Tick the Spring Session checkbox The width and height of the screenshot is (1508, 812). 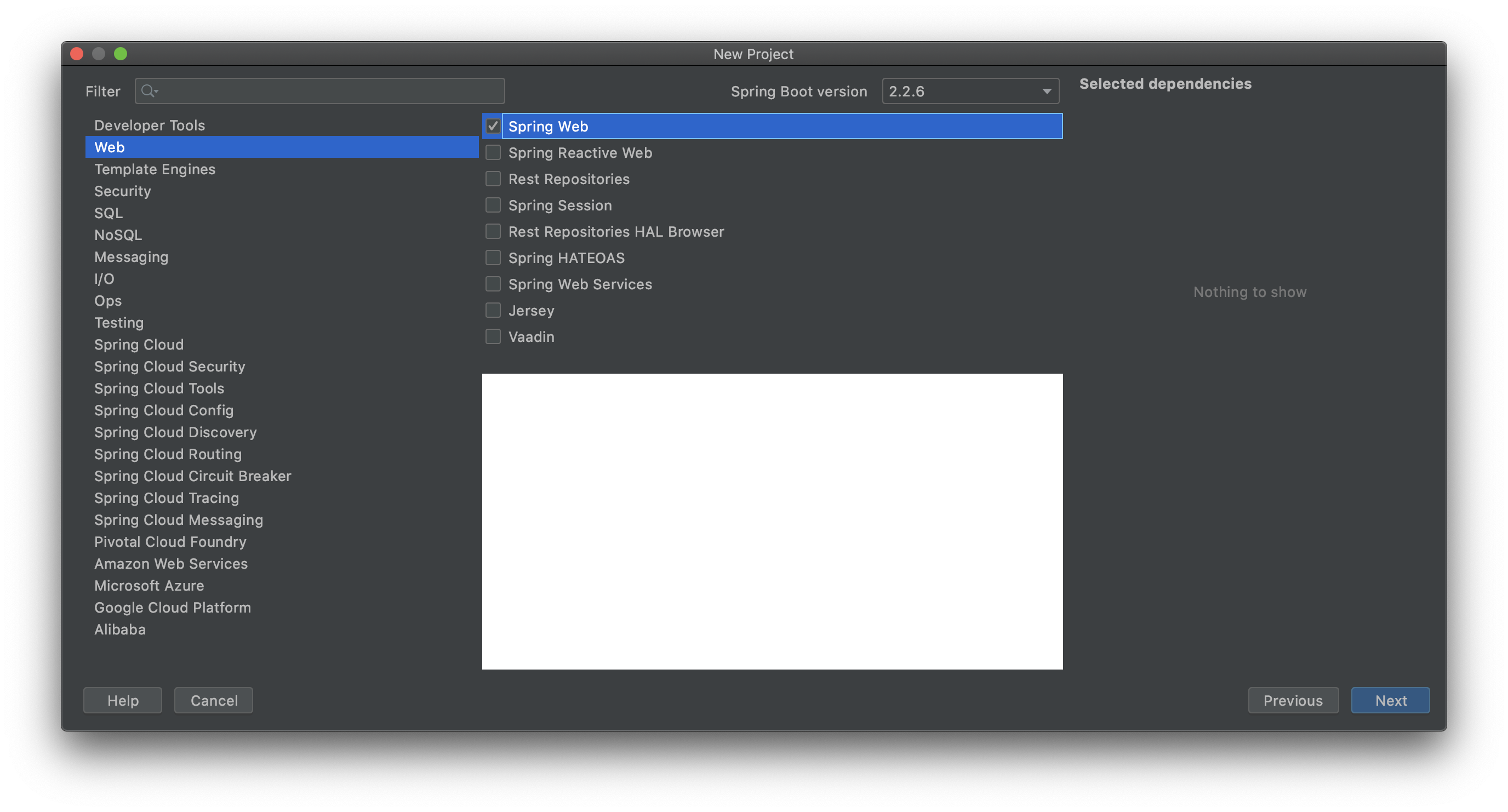pyautogui.click(x=493, y=205)
